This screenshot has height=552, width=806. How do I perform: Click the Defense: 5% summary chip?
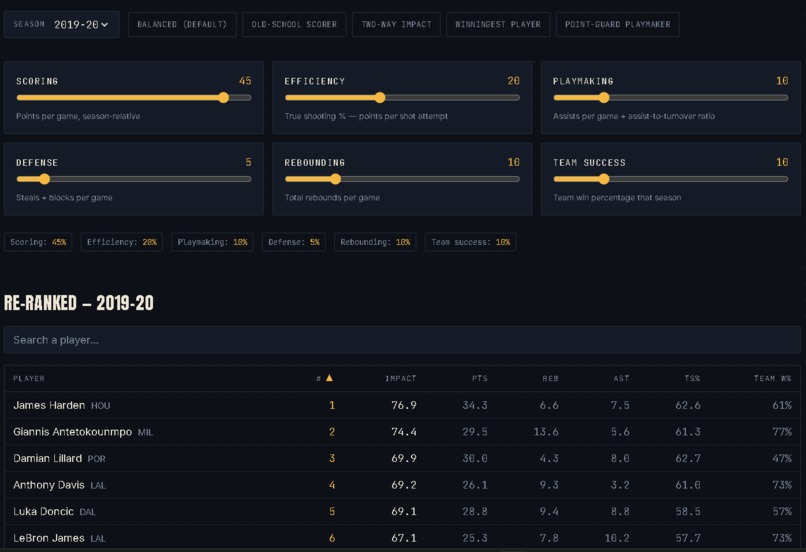click(294, 242)
